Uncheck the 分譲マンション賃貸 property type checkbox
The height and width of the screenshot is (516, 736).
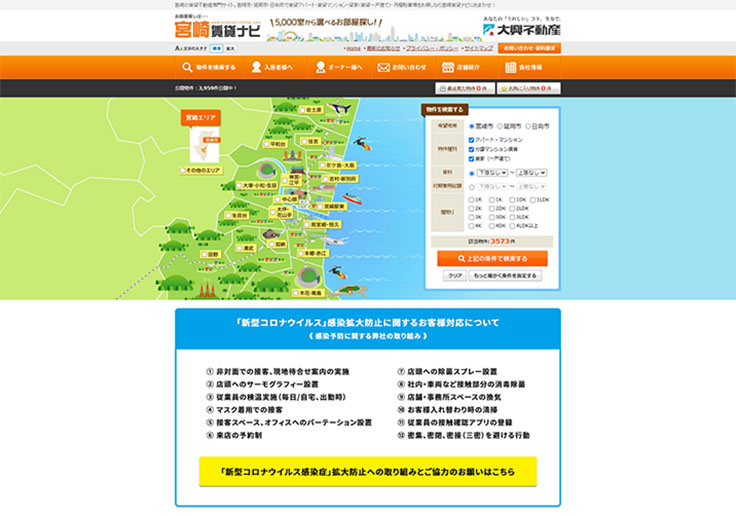coord(471,149)
